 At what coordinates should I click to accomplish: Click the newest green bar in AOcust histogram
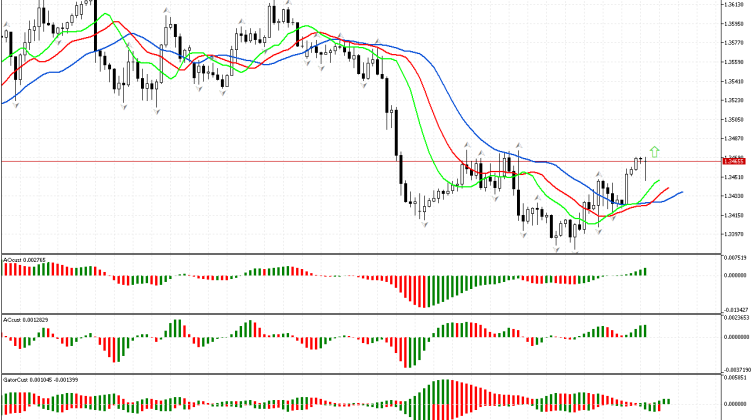pyautogui.click(x=646, y=271)
